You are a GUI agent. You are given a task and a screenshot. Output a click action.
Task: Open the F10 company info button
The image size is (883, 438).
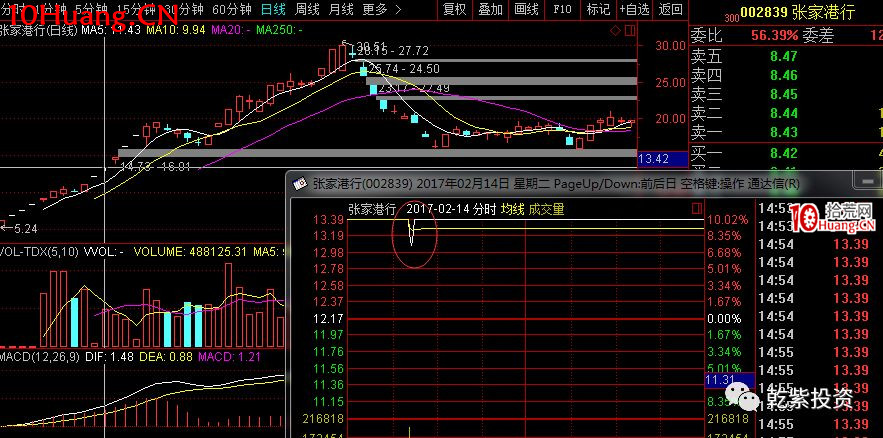(562, 10)
